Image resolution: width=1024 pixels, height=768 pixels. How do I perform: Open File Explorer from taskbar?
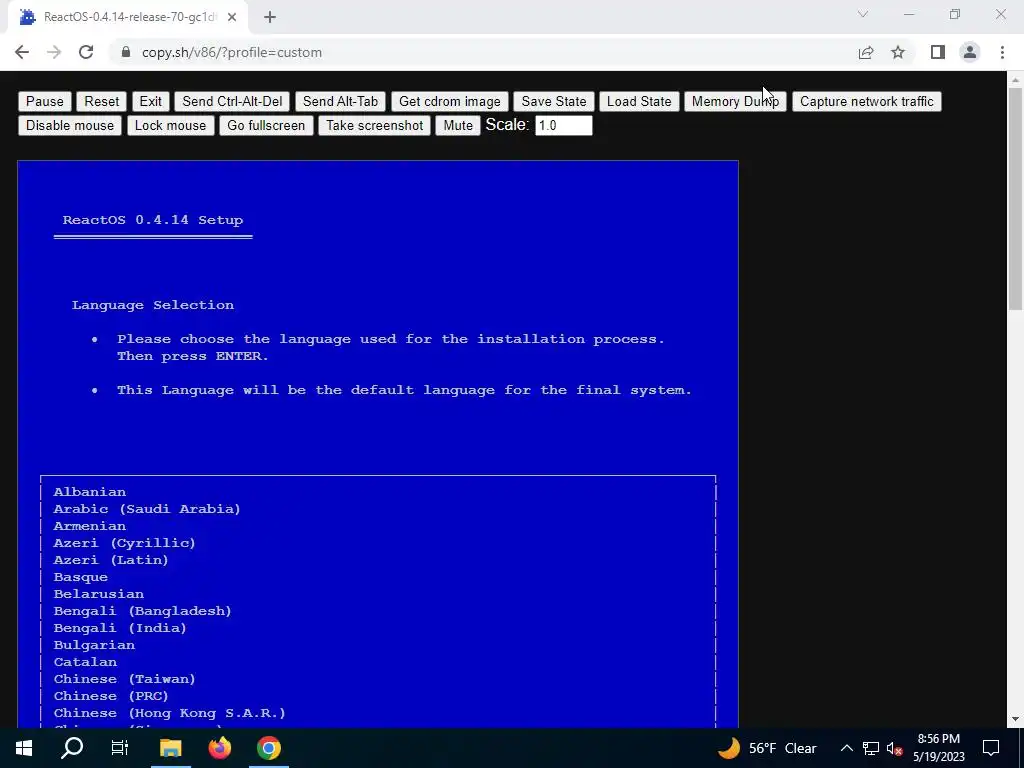(x=170, y=748)
